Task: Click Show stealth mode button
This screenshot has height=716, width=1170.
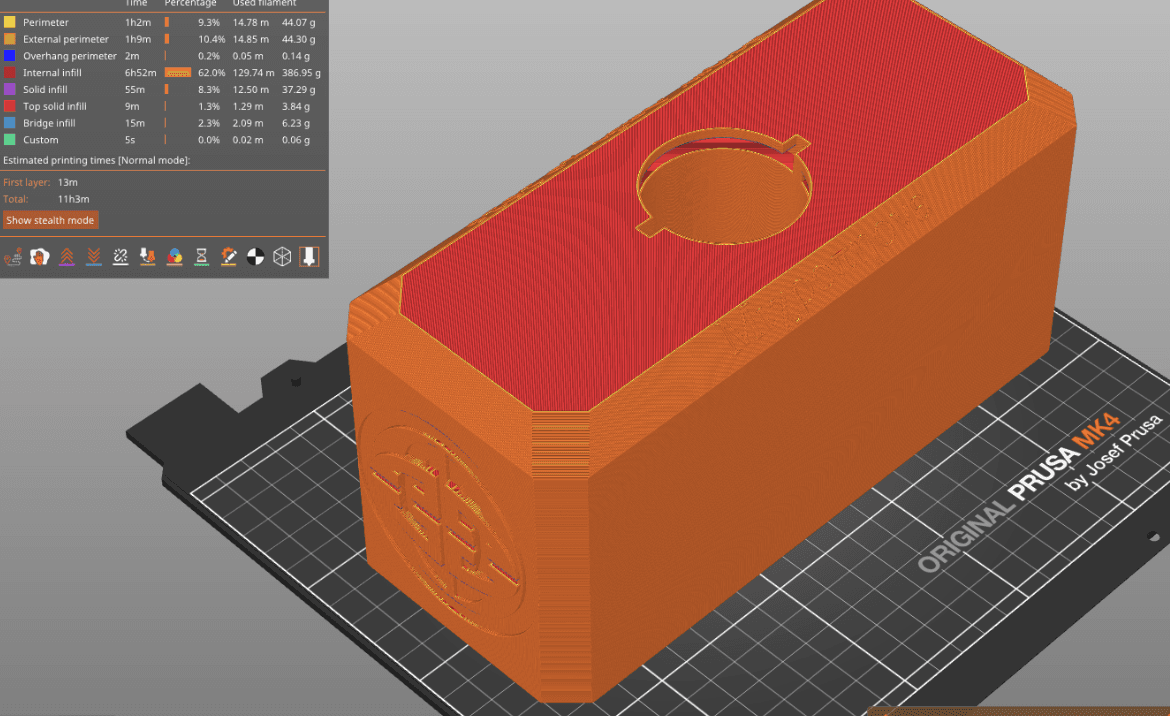Action: [x=50, y=220]
